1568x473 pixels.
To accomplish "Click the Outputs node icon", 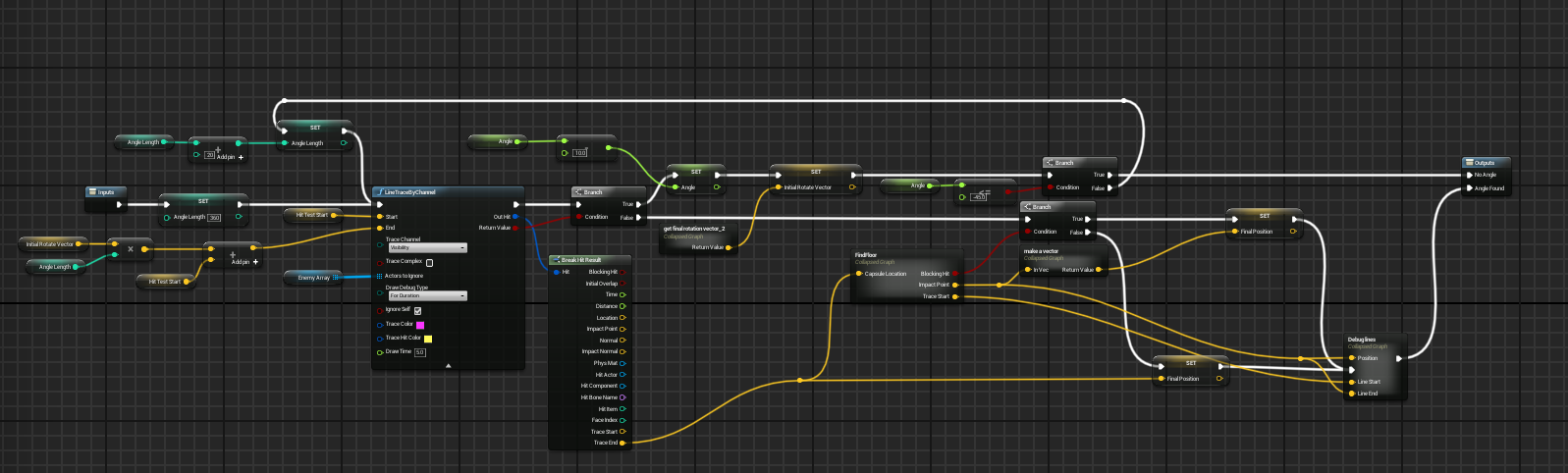I will click(x=1469, y=163).
